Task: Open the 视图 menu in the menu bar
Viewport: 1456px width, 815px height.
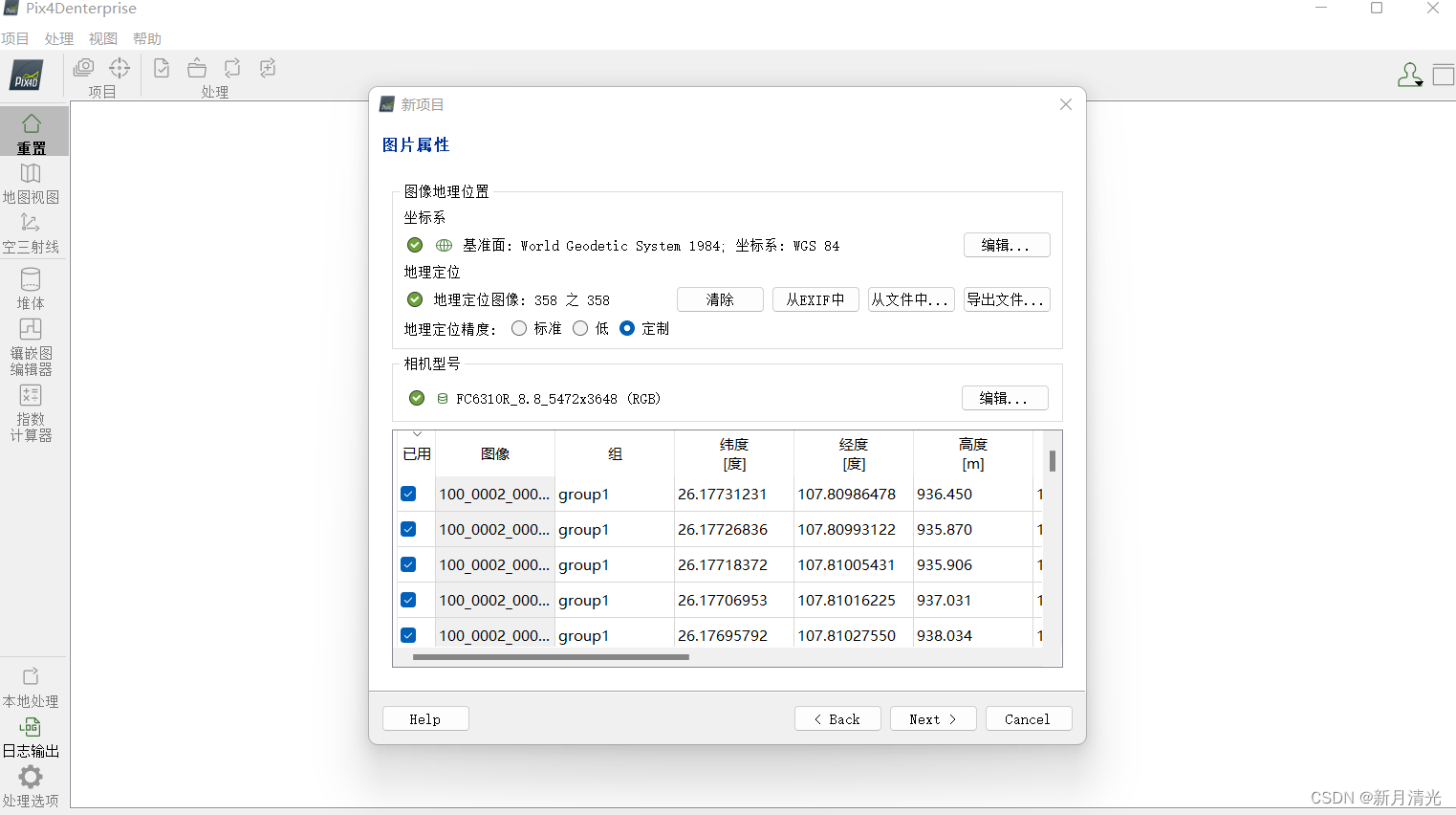Action: (102, 38)
